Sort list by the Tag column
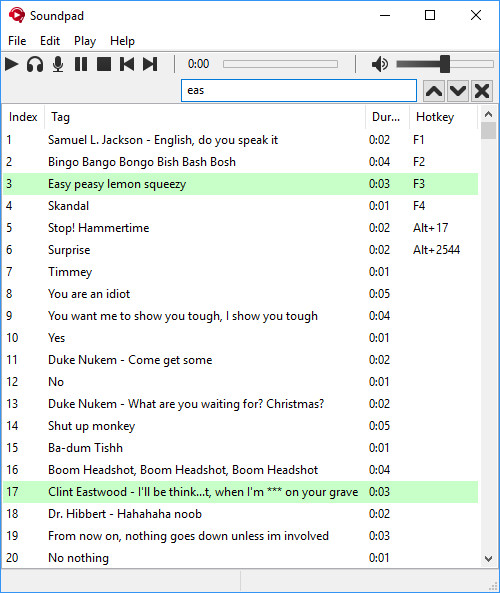Screen dimensions: 500x593 click(205, 117)
